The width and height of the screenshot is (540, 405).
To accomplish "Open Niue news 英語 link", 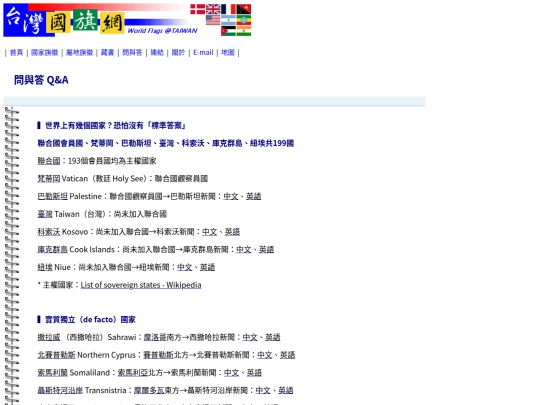I will click(x=207, y=267).
